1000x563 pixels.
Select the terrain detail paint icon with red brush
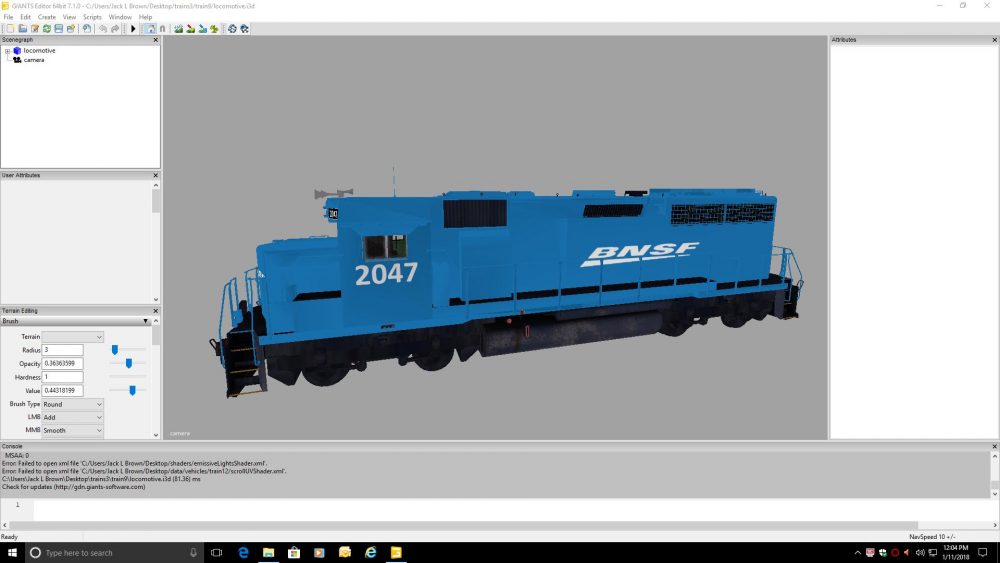tap(190, 29)
